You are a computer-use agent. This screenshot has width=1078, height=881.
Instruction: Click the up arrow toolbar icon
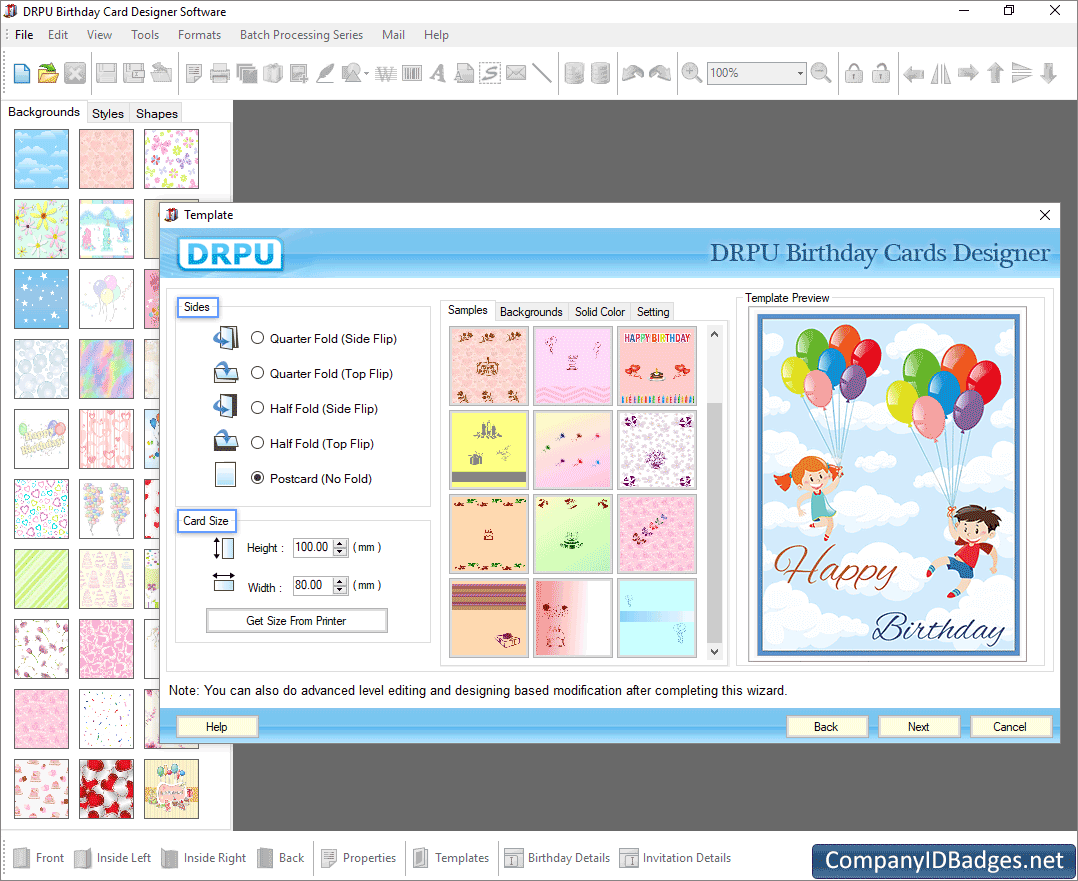(995, 73)
